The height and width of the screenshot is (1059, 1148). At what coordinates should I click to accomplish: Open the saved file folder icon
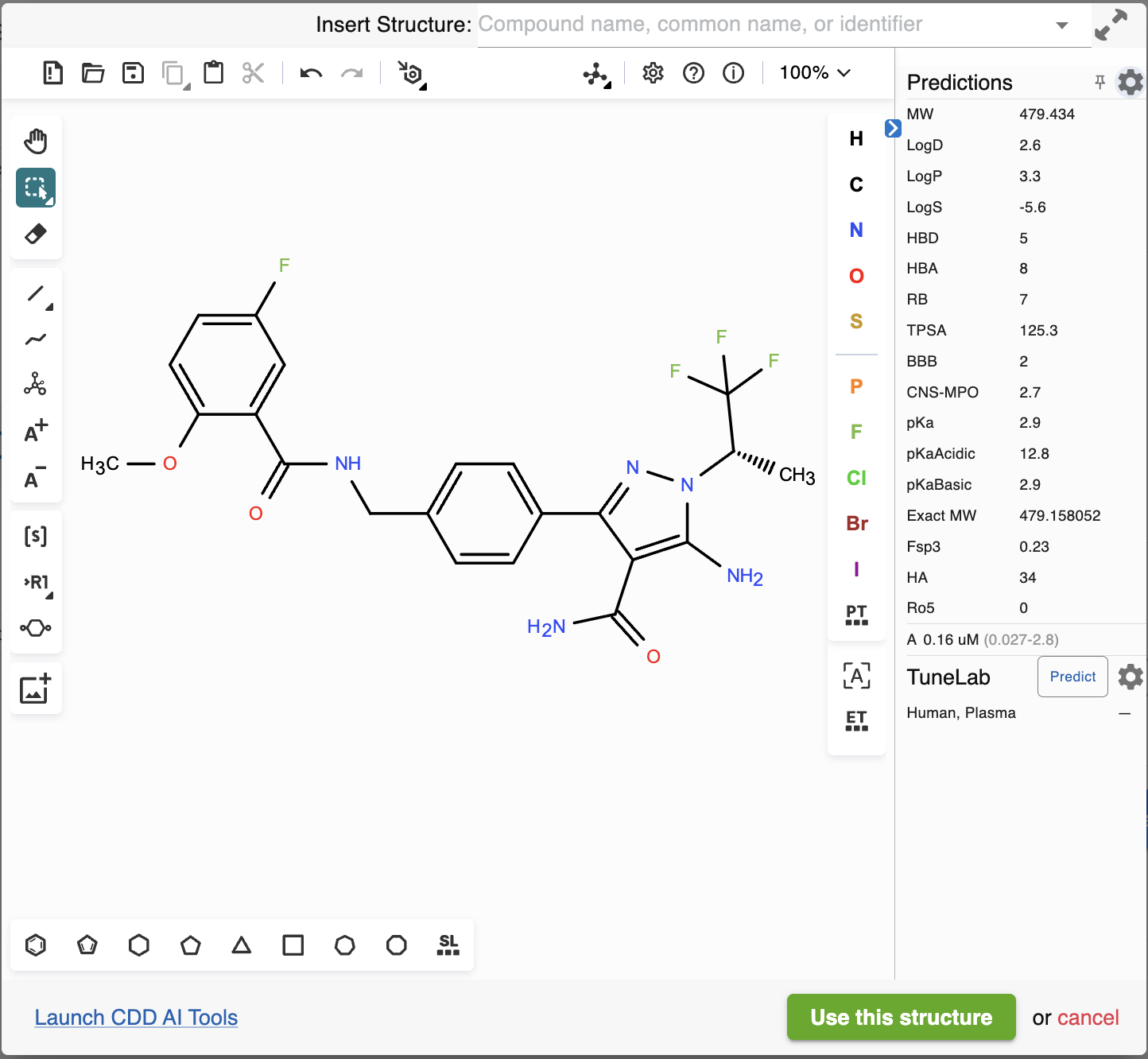click(93, 73)
